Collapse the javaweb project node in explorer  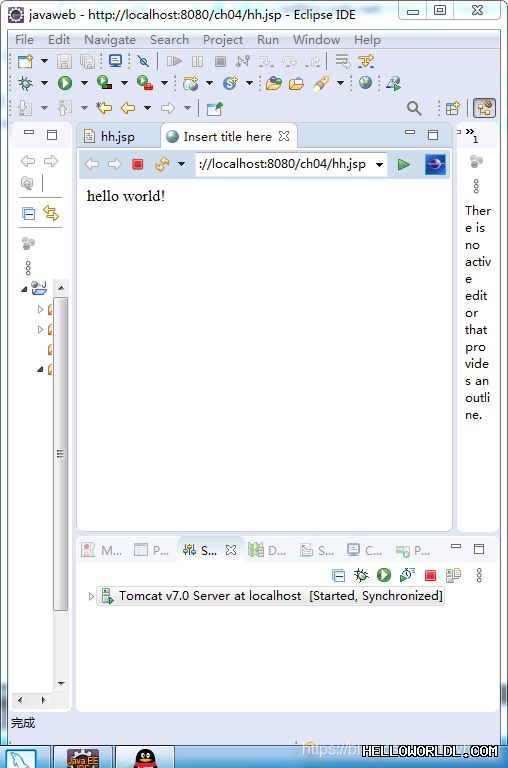(x=24, y=289)
